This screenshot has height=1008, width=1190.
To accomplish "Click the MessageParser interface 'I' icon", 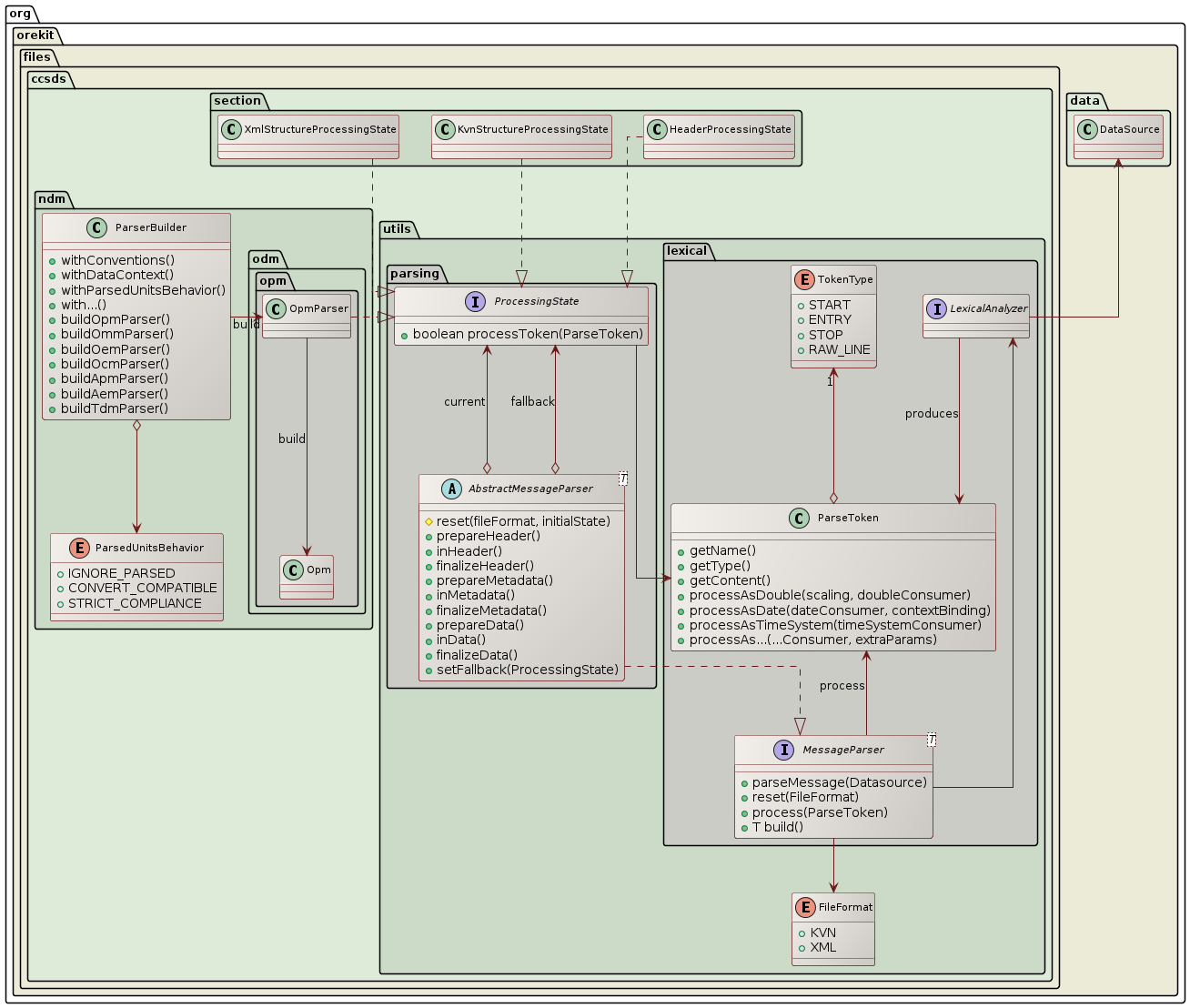I will [783, 750].
